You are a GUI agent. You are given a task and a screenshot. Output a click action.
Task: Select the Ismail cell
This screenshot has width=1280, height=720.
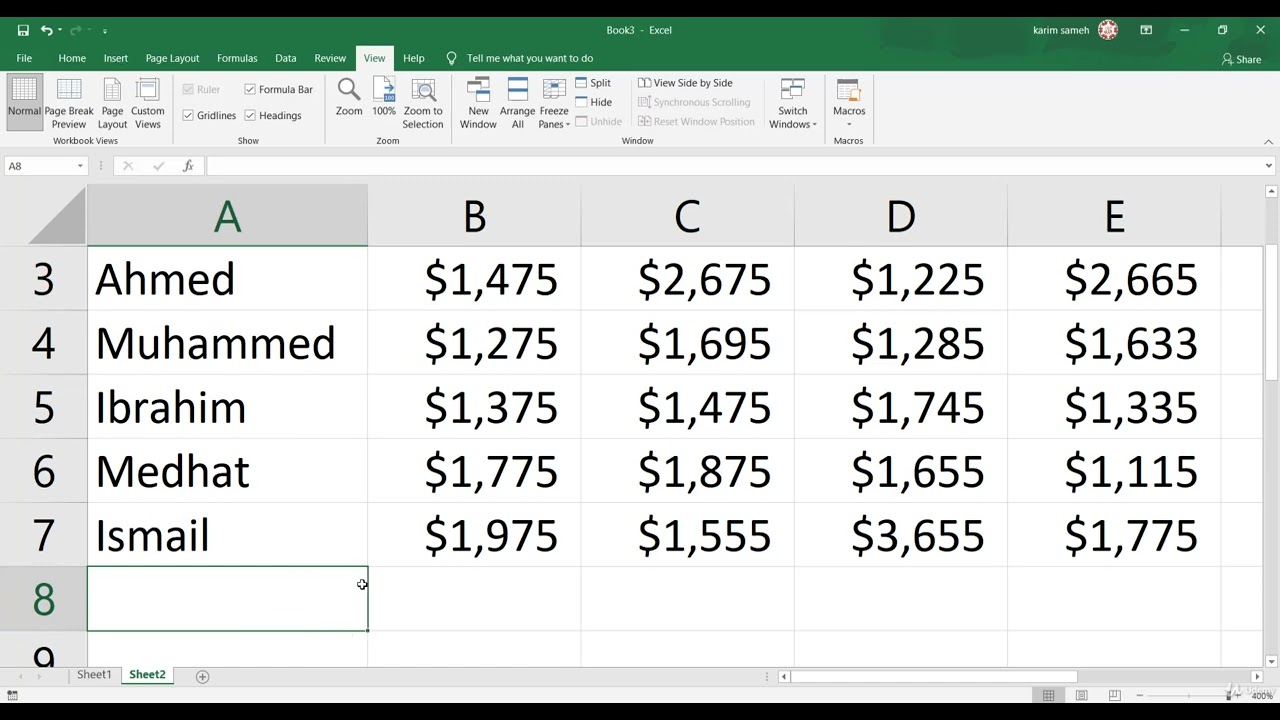227,535
